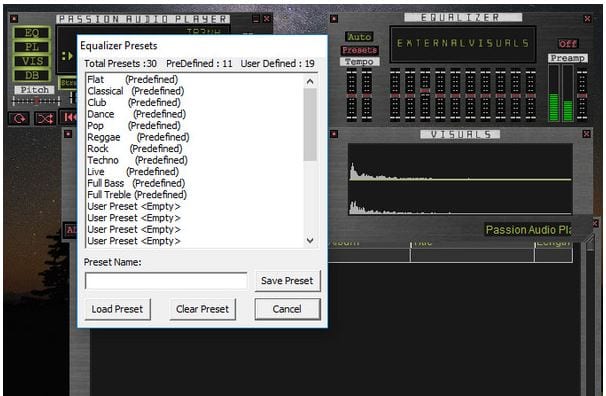
Task: Toggle the Tempo button
Action: [x=359, y=62]
